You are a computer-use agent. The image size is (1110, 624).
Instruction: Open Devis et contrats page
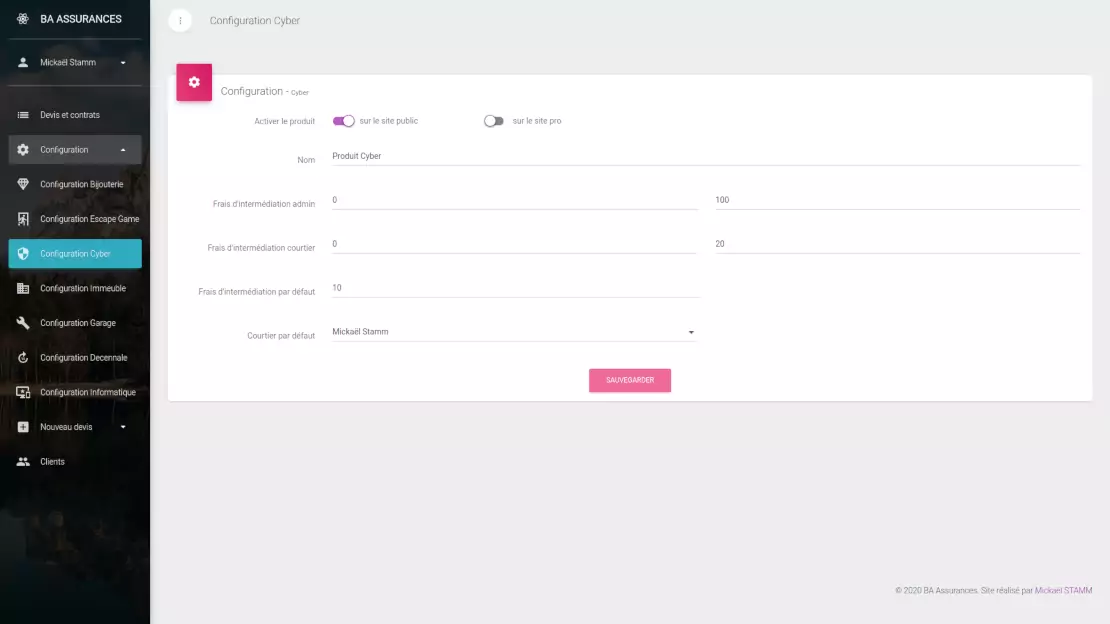[70, 115]
